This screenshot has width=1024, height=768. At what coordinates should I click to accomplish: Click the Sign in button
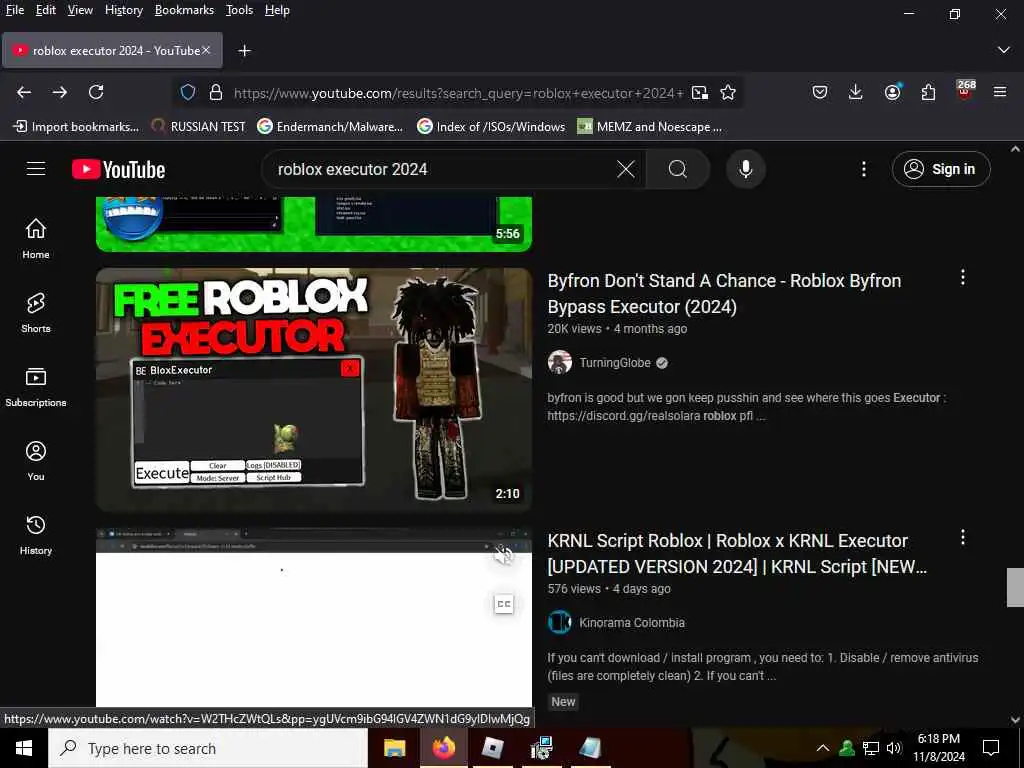pyautogui.click(x=941, y=169)
